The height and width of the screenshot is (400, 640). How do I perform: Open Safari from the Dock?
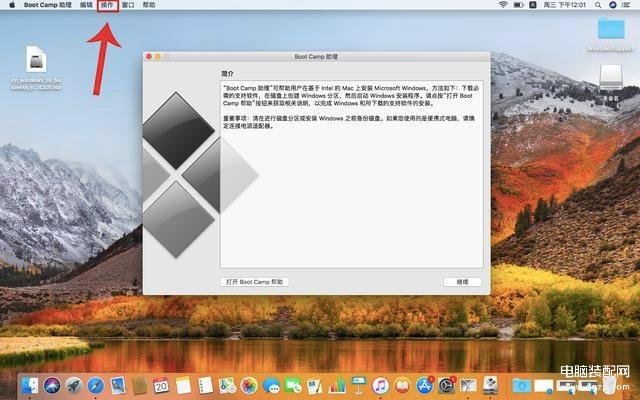(96, 385)
